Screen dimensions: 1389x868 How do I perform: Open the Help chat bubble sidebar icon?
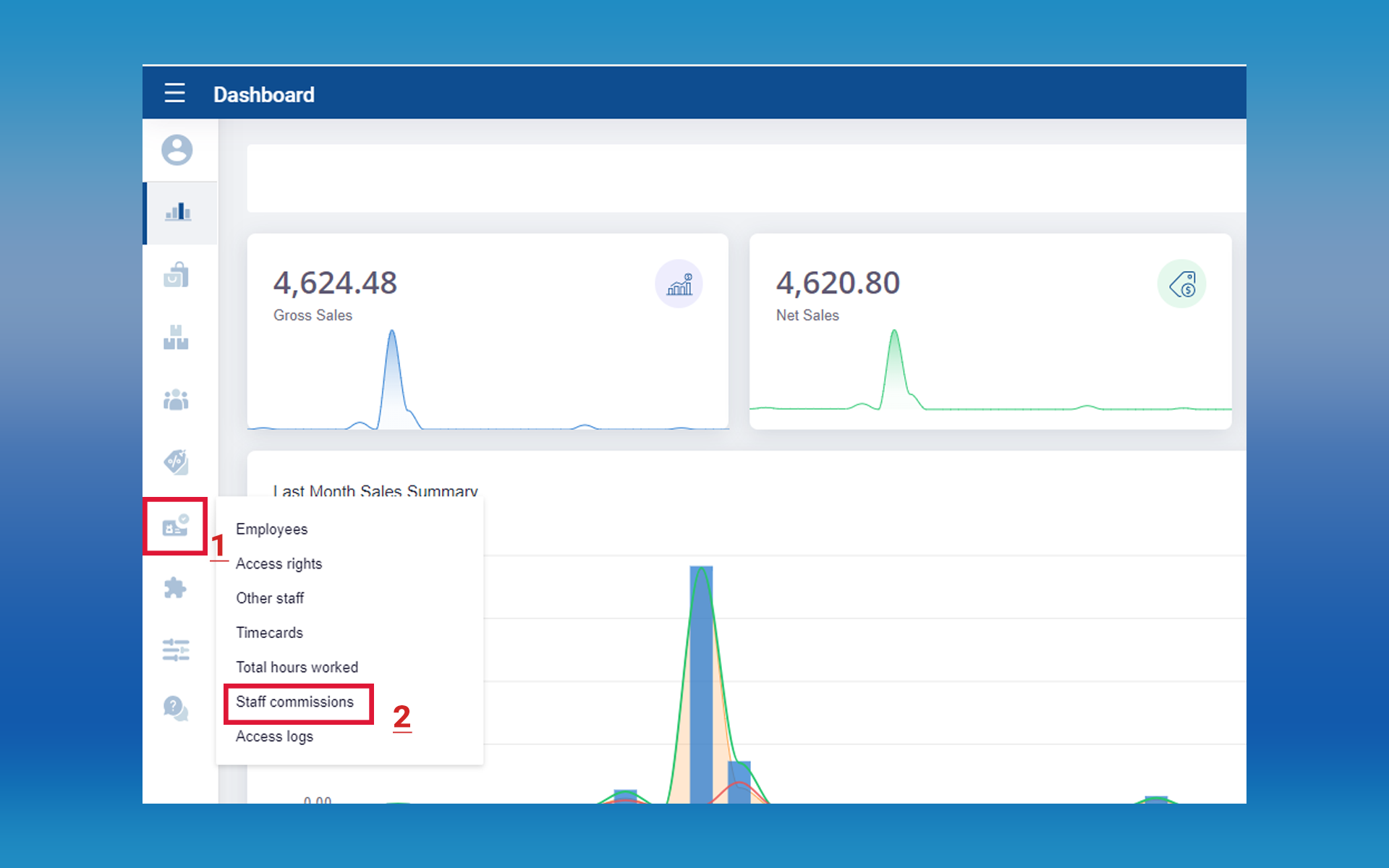tap(176, 708)
